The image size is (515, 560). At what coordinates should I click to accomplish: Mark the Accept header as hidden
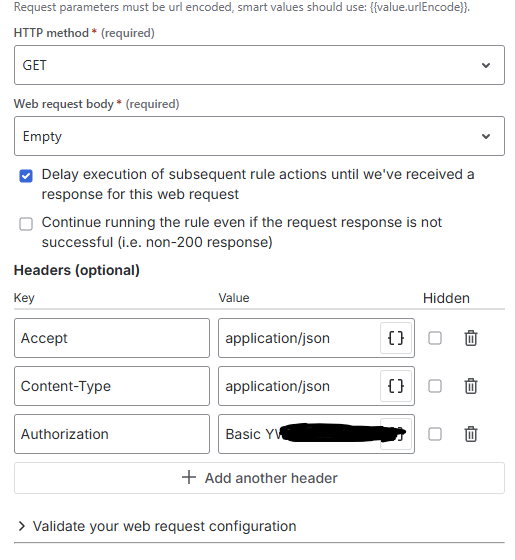tap(435, 338)
